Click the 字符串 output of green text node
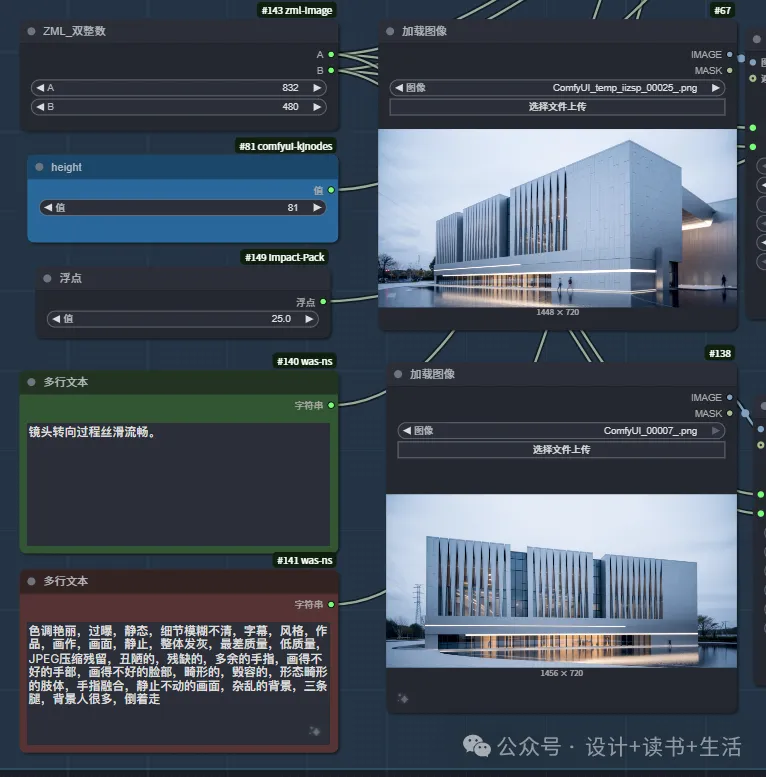 [x=331, y=405]
